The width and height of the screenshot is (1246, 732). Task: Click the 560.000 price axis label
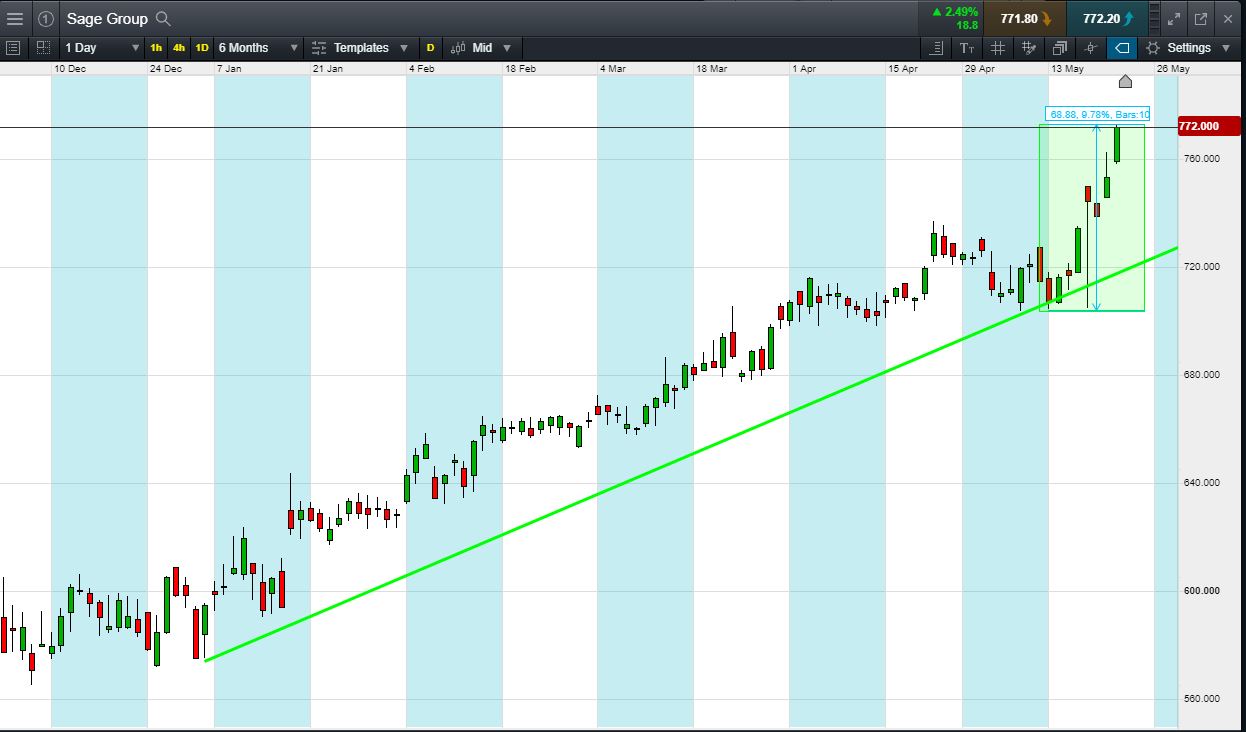coord(1201,699)
